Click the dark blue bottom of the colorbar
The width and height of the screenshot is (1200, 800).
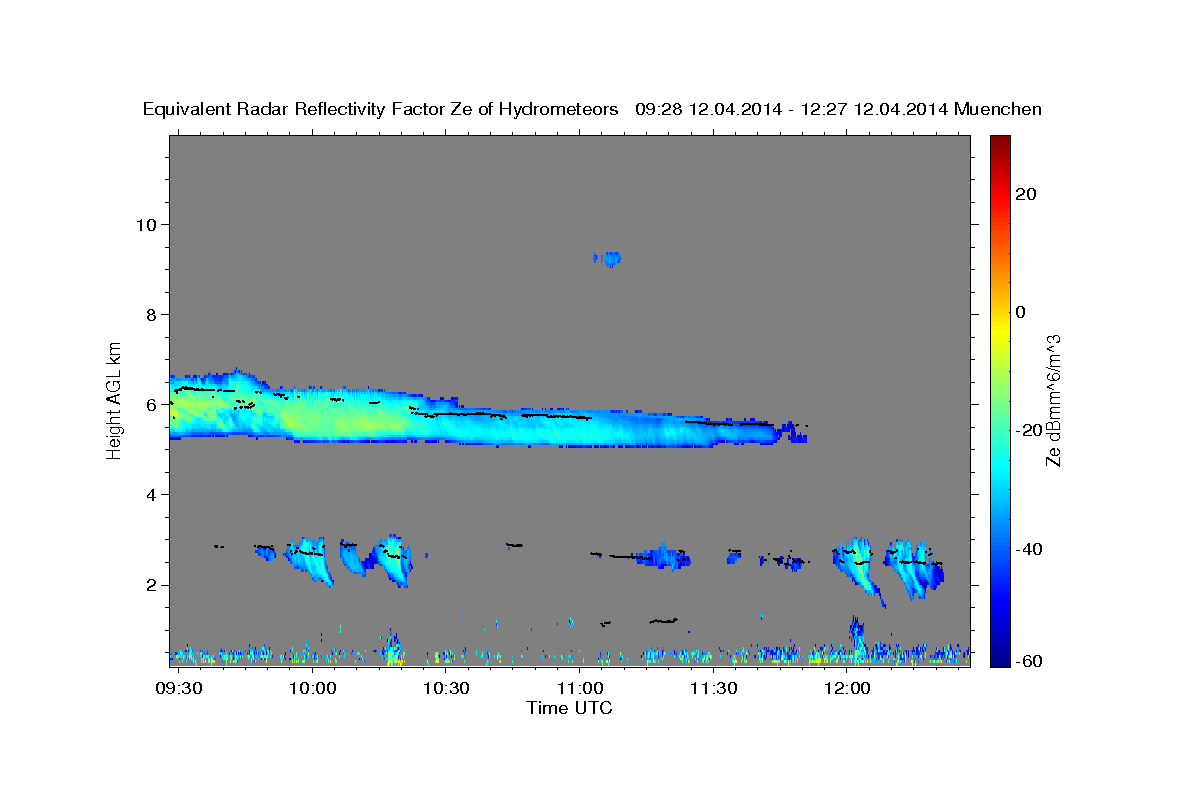[999, 655]
